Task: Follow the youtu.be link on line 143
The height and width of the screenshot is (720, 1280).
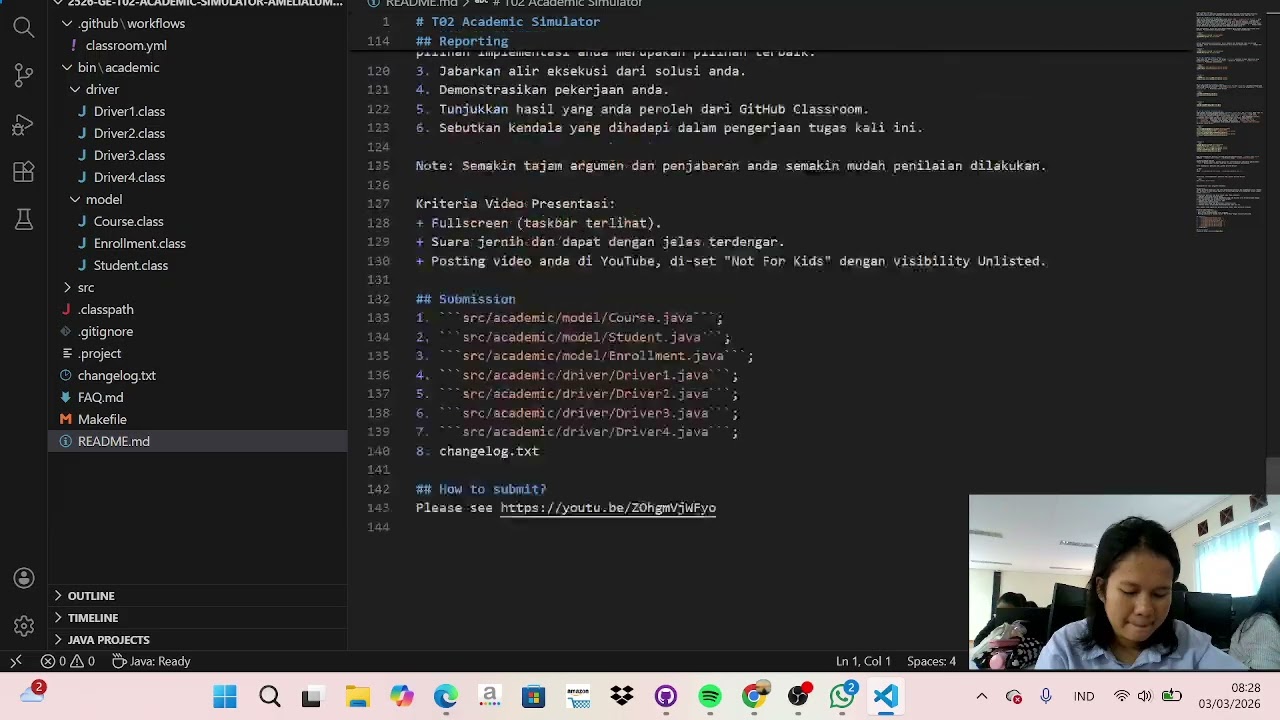Action: [x=608, y=508]
